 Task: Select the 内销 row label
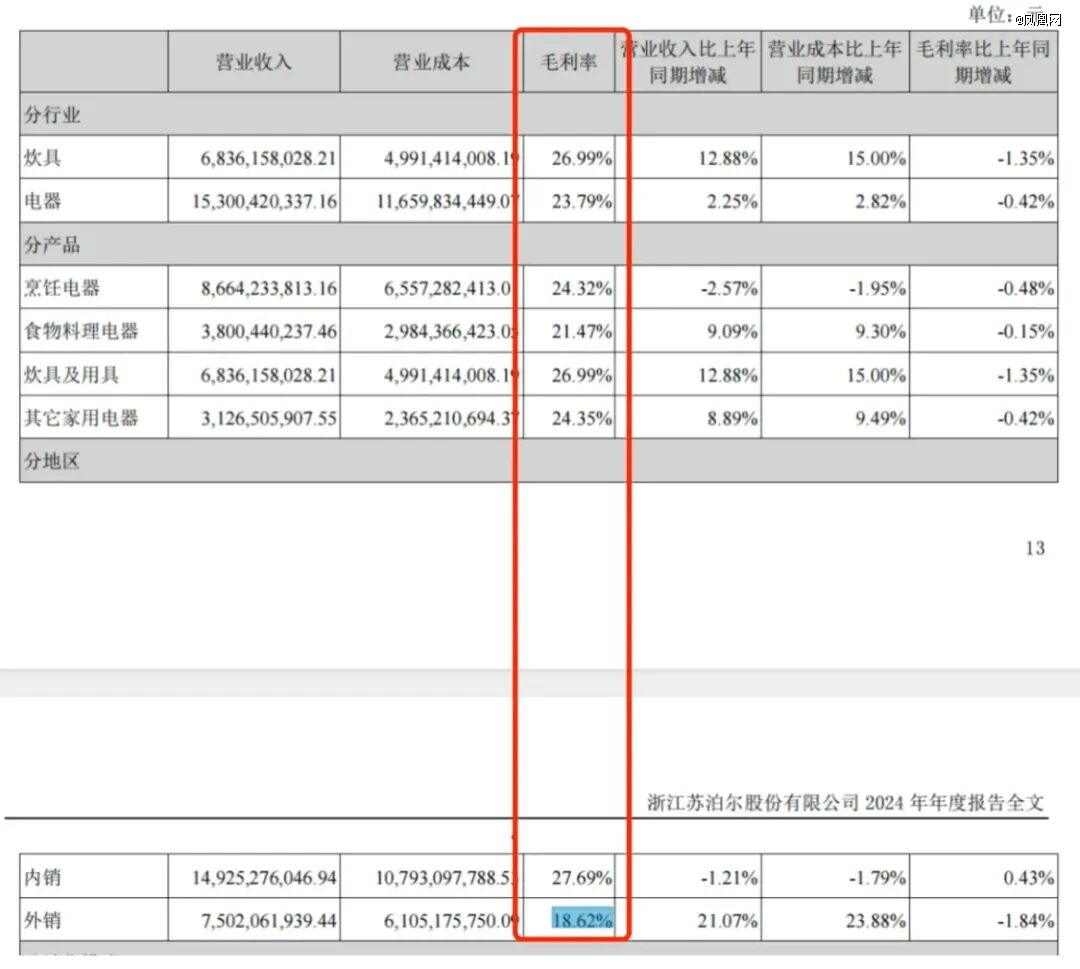(44, 875)
